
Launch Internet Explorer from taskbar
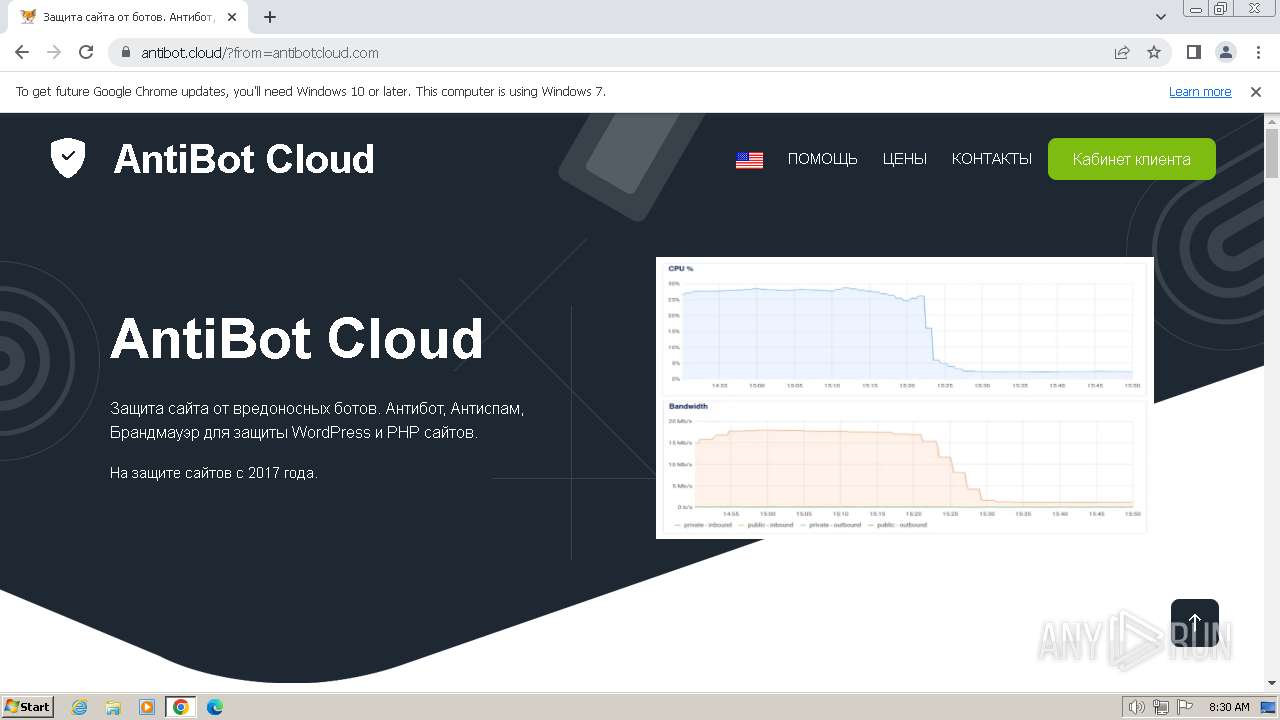79,707
